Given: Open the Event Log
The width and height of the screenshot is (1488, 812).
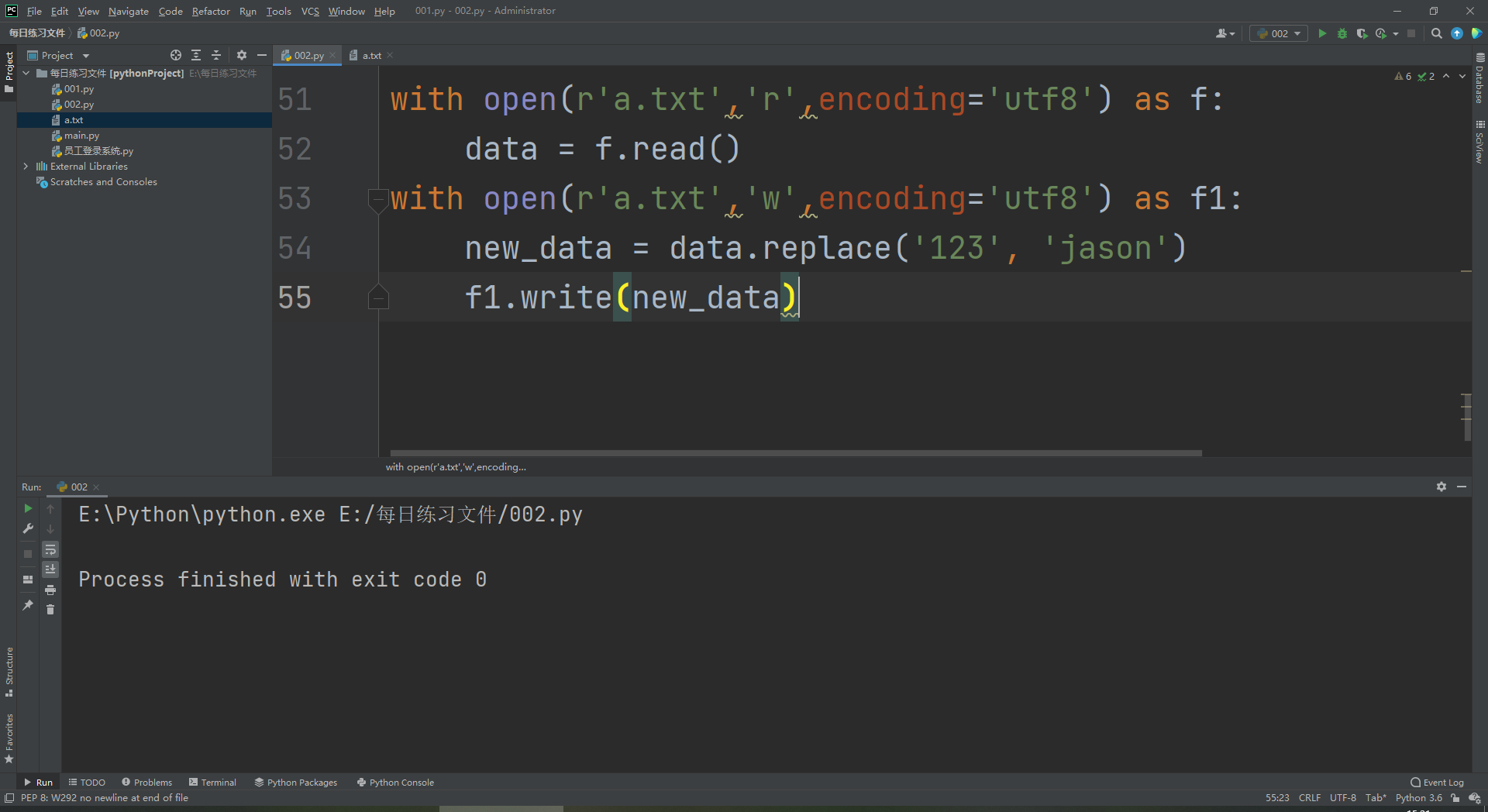Looking at the screenshot, I should coord(1437,783).
